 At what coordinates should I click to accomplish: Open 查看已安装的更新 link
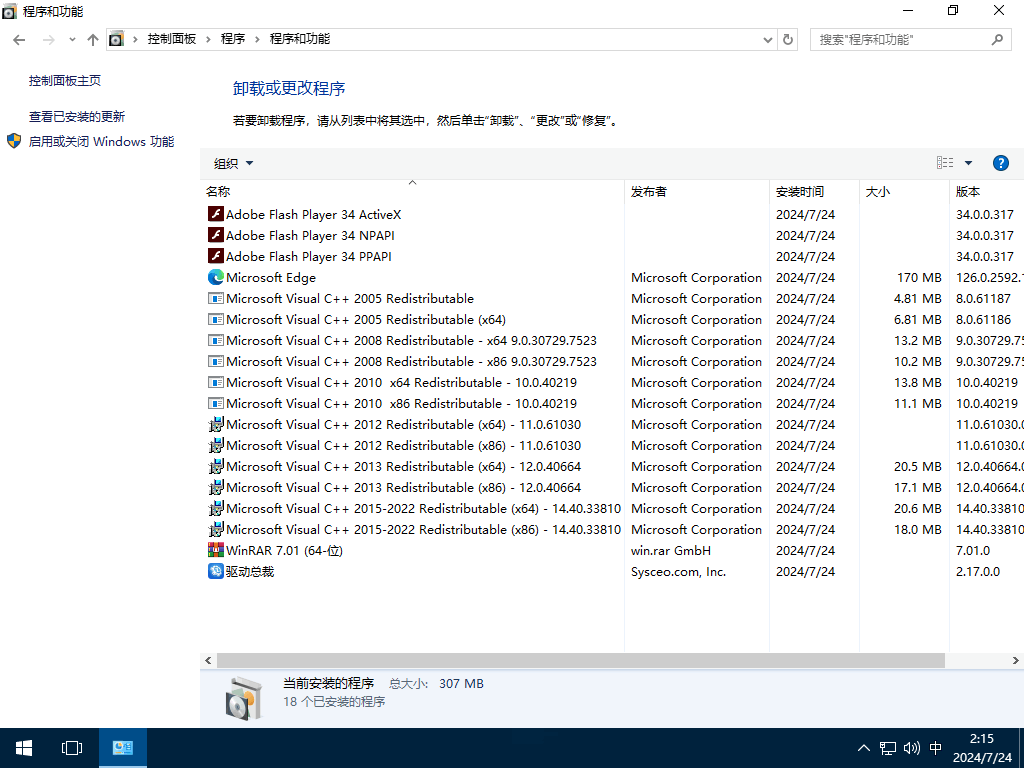(77, 116)
